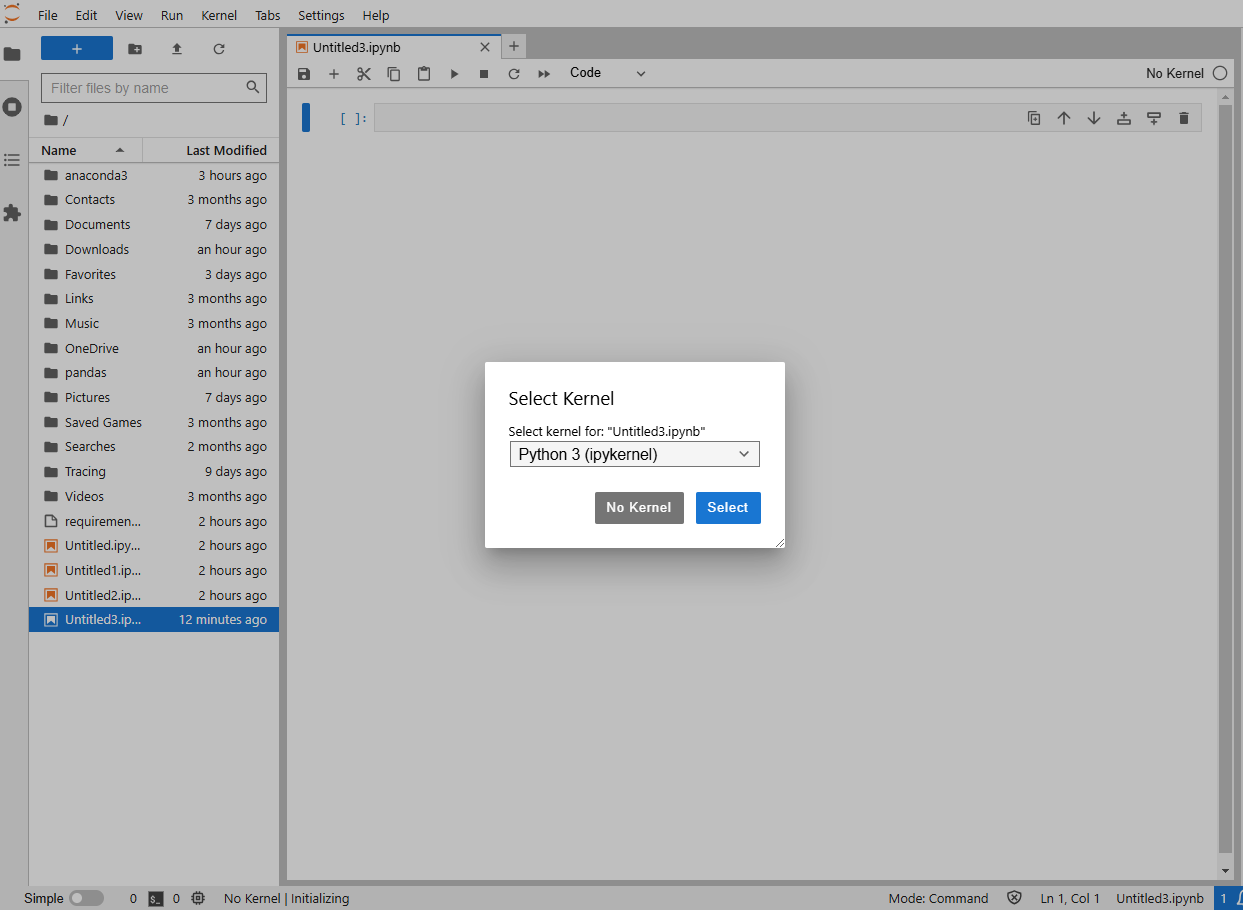Click the Save notebook icon in toolbar

click(304, 74)
